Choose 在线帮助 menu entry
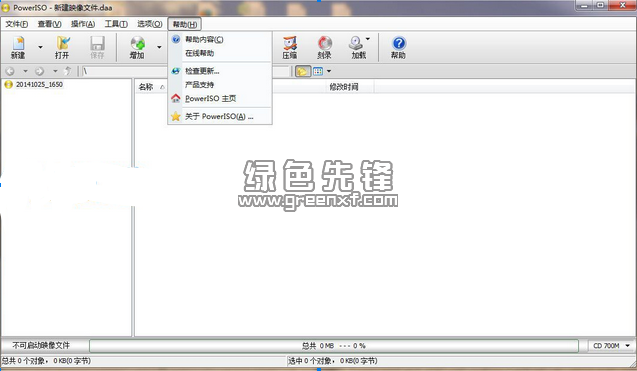Viewport: 637px width, 371px height. click(220, 53)
